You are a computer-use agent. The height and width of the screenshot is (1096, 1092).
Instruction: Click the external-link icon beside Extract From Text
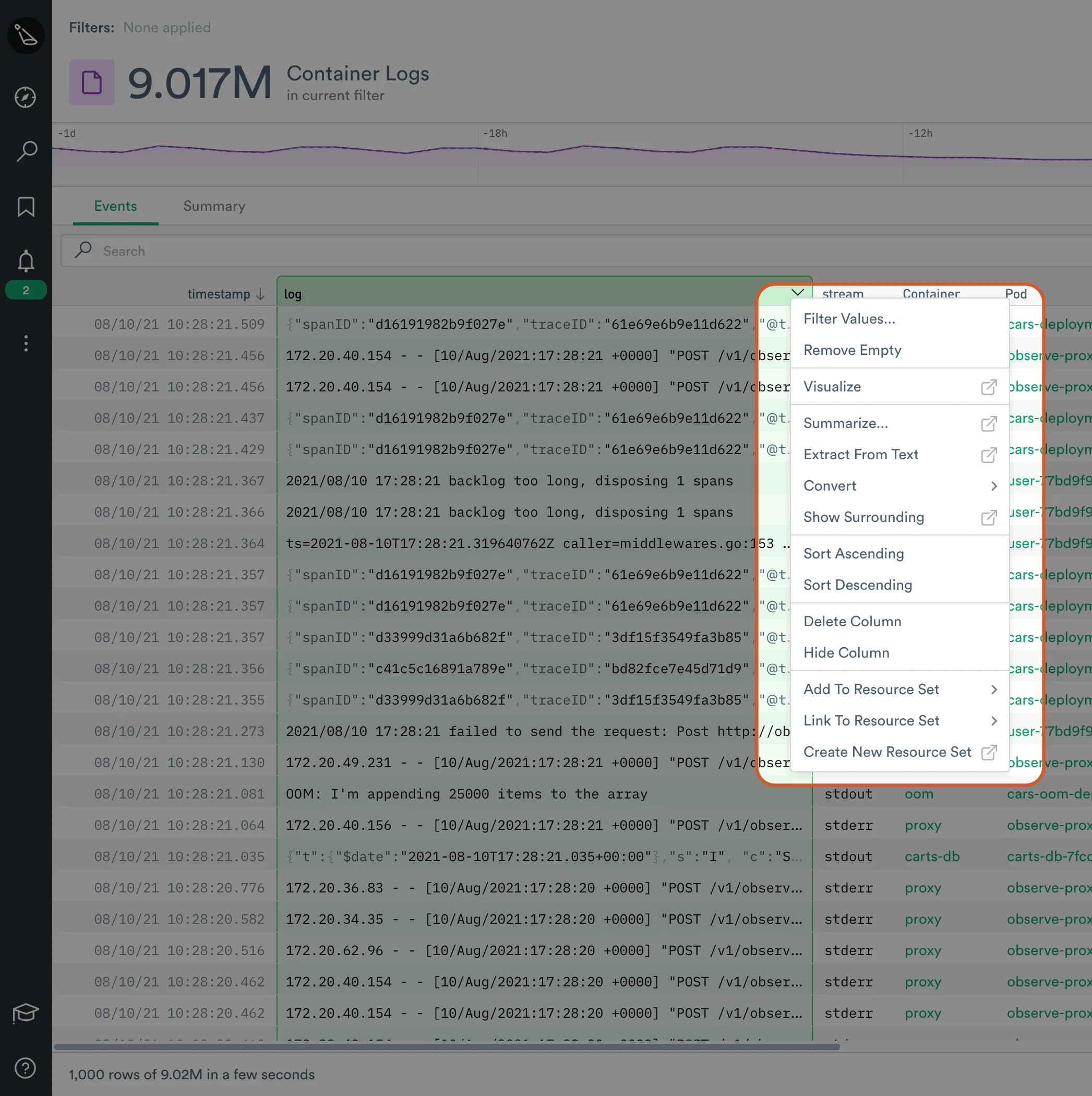pos(988,455)
